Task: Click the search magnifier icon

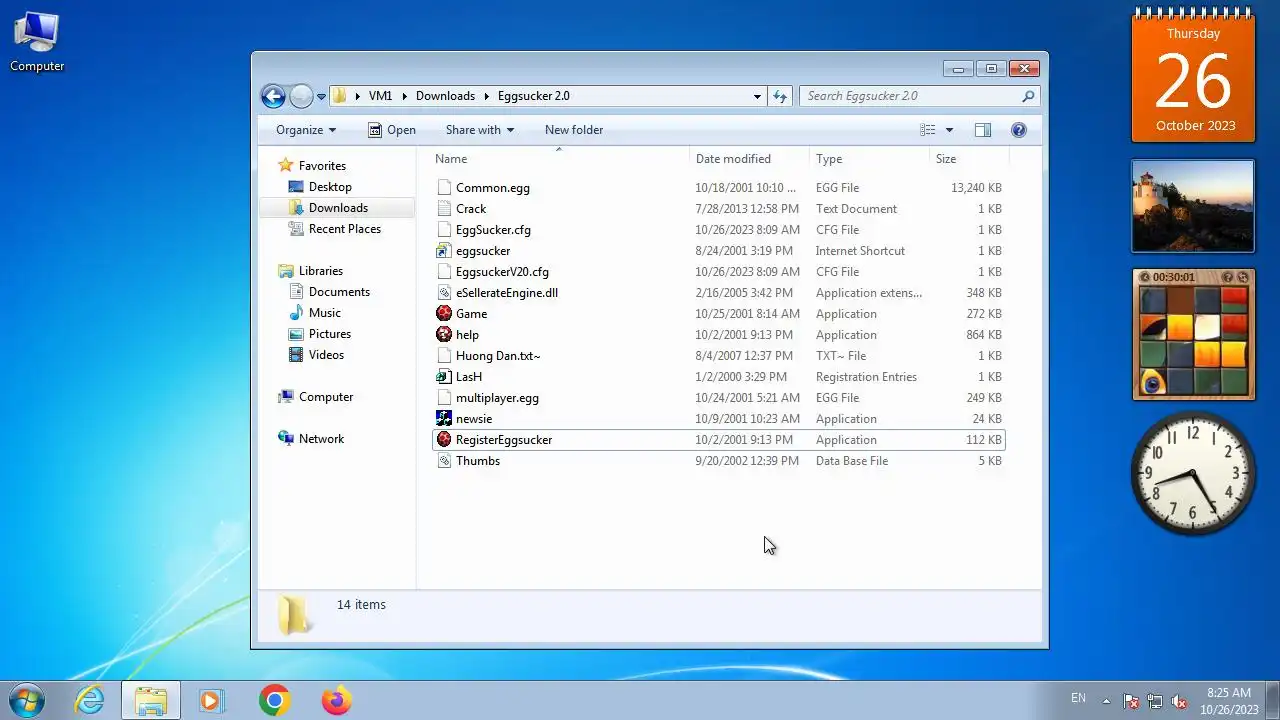Action: [x=1028, y=96]
